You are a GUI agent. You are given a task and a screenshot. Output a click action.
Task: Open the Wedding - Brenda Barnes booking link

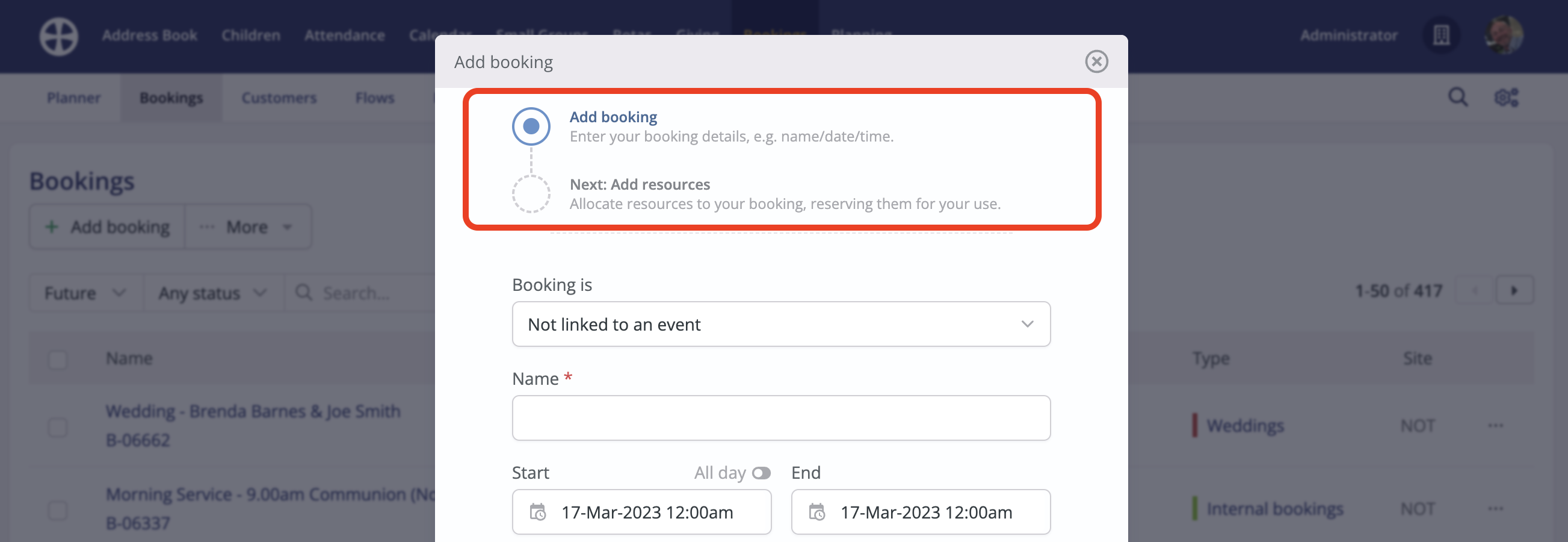(253, 411)
